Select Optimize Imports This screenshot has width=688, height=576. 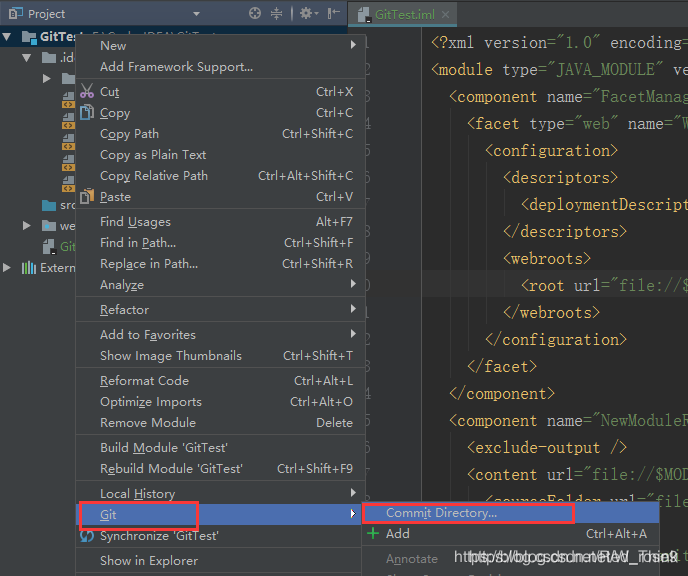[x=220, y=402]
